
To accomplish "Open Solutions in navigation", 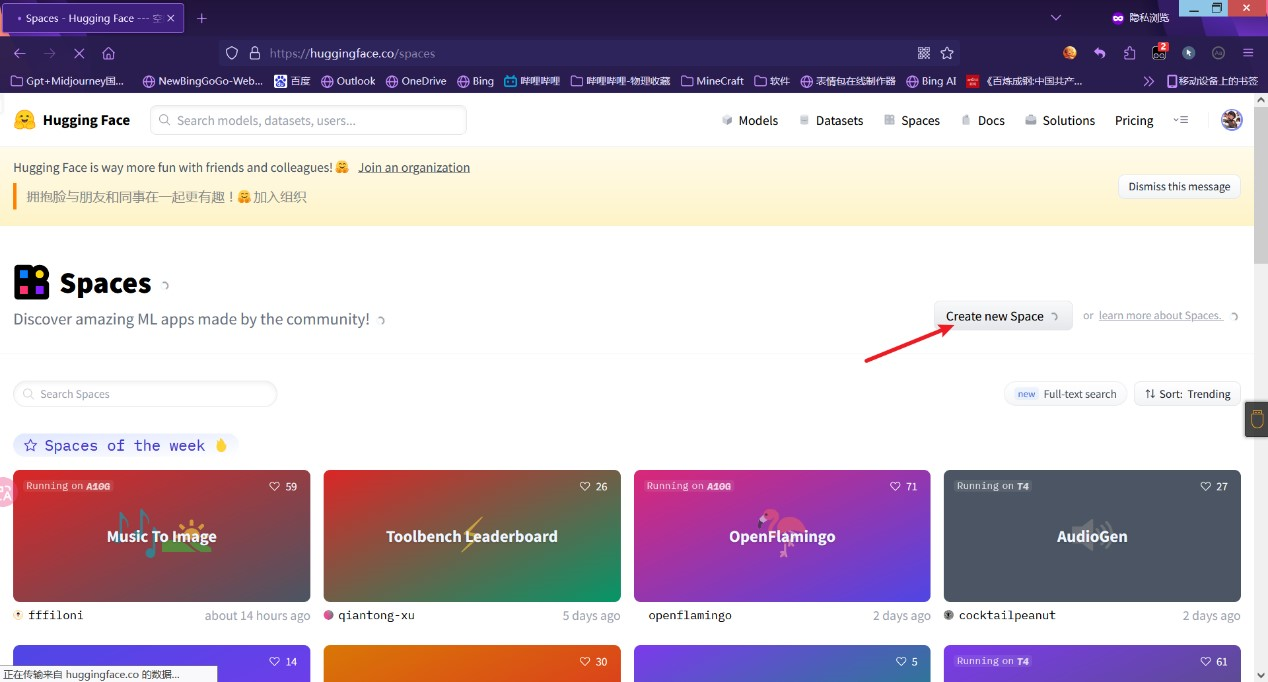I will [x=1060, y=120].
